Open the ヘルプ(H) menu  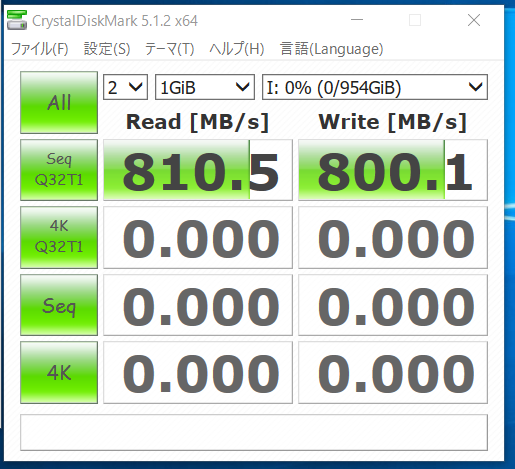click(x=237, y=49)
